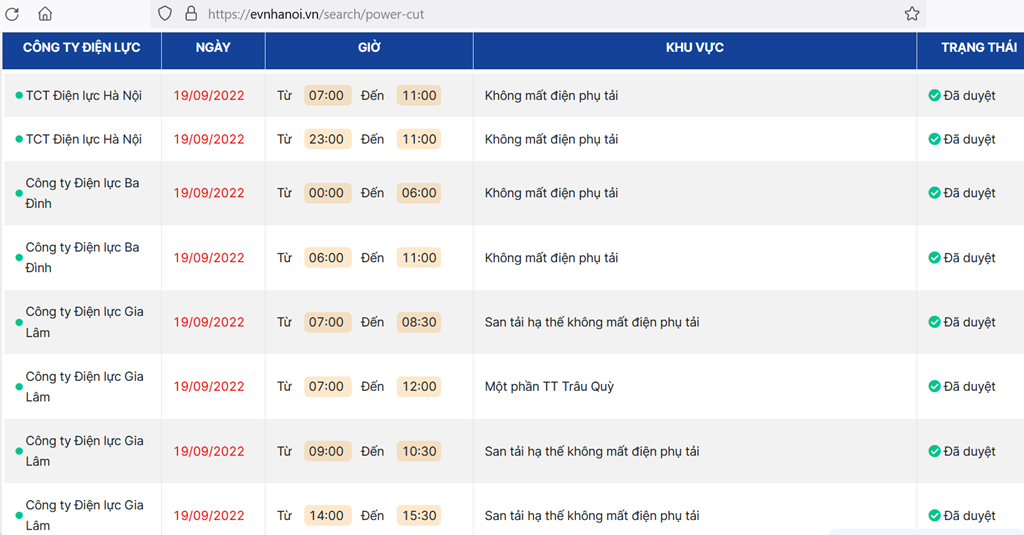Select the NGÀY column header
The image size is (1024, 535).
213,47
